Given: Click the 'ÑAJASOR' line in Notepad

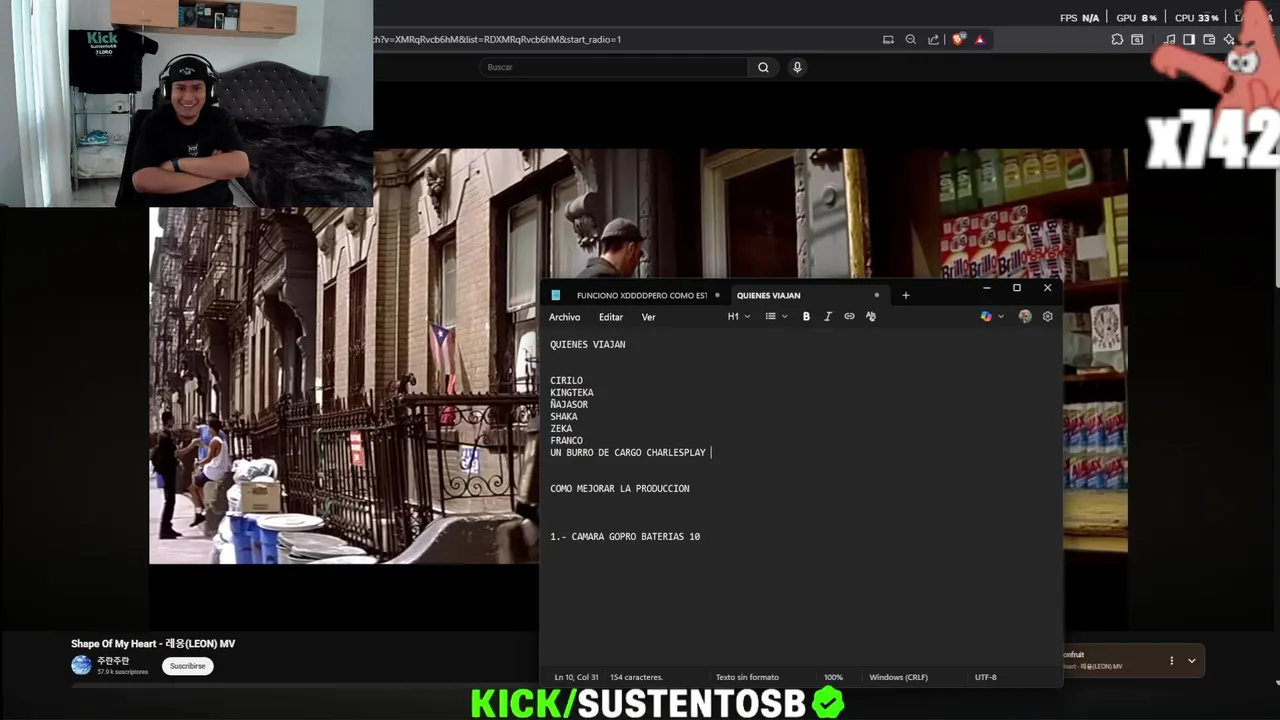Looking at the screenshot, I should point(569,405).
